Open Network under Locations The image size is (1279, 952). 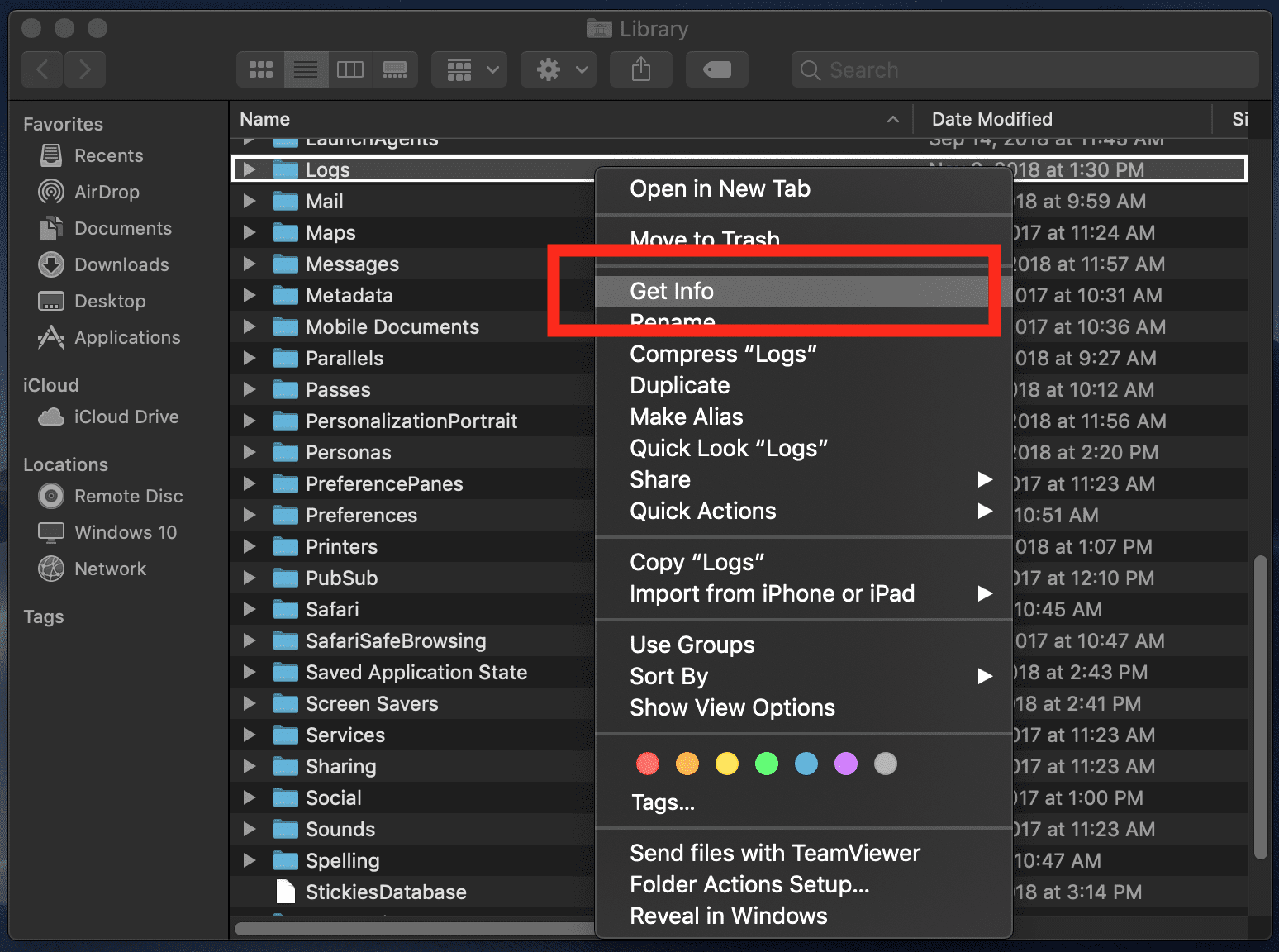(110, 569)
